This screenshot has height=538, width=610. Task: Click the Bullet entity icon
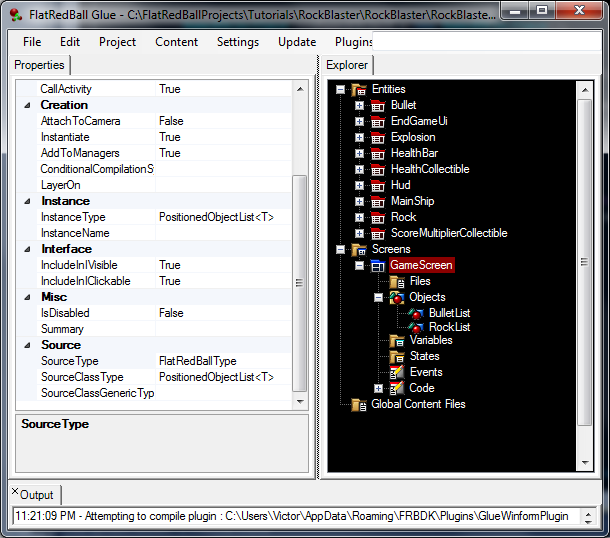pyautogui.click(x=378, y=105)
